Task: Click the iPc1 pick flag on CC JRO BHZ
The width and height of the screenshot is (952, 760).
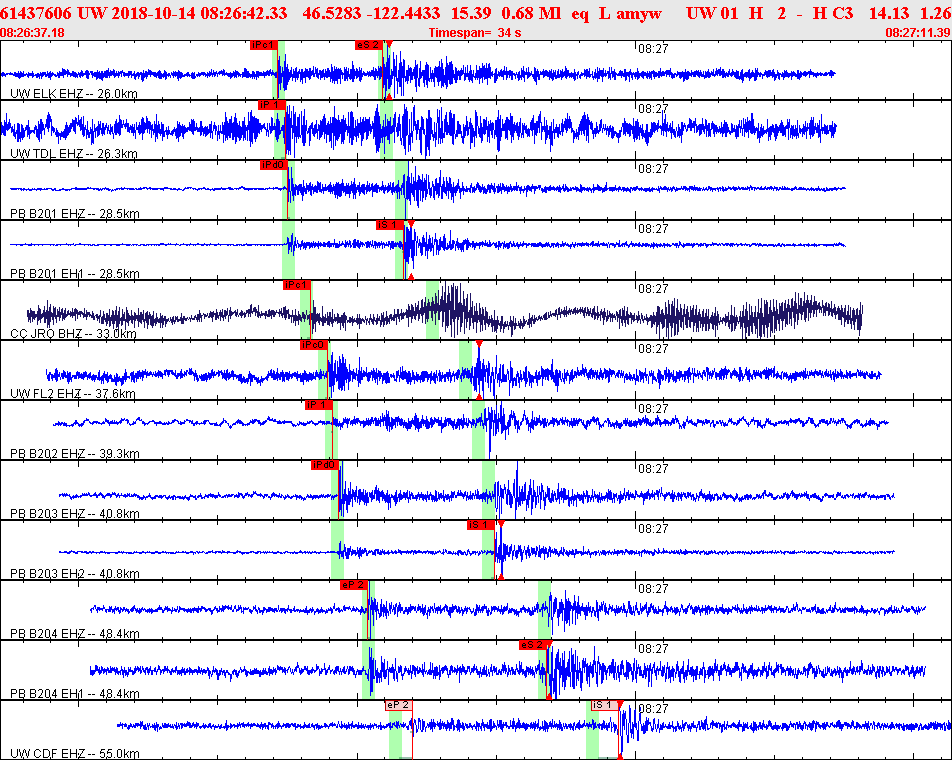Action: click(x=296, y=285)
